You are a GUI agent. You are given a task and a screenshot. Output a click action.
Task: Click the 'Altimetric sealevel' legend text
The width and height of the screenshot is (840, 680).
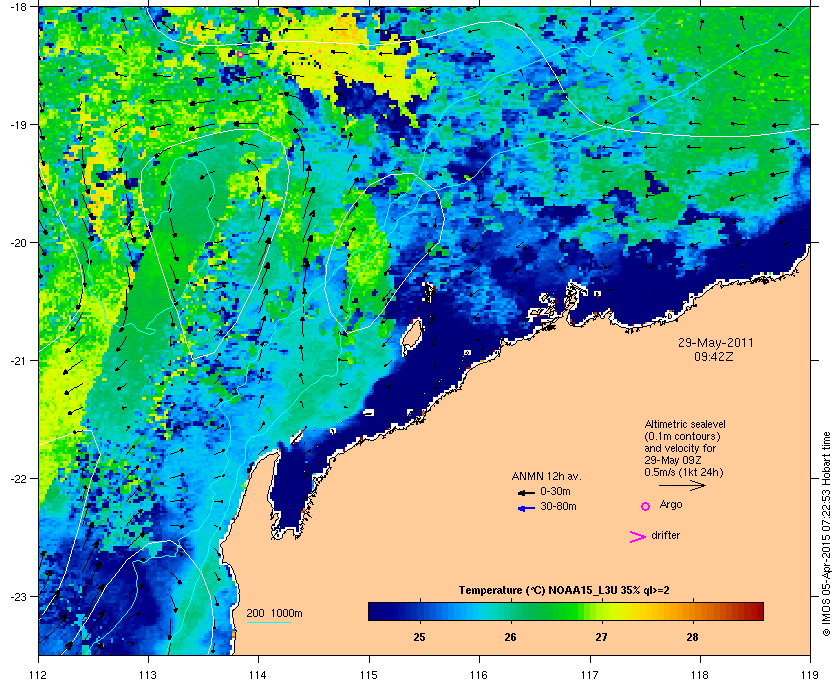click(x=685, y=424)
